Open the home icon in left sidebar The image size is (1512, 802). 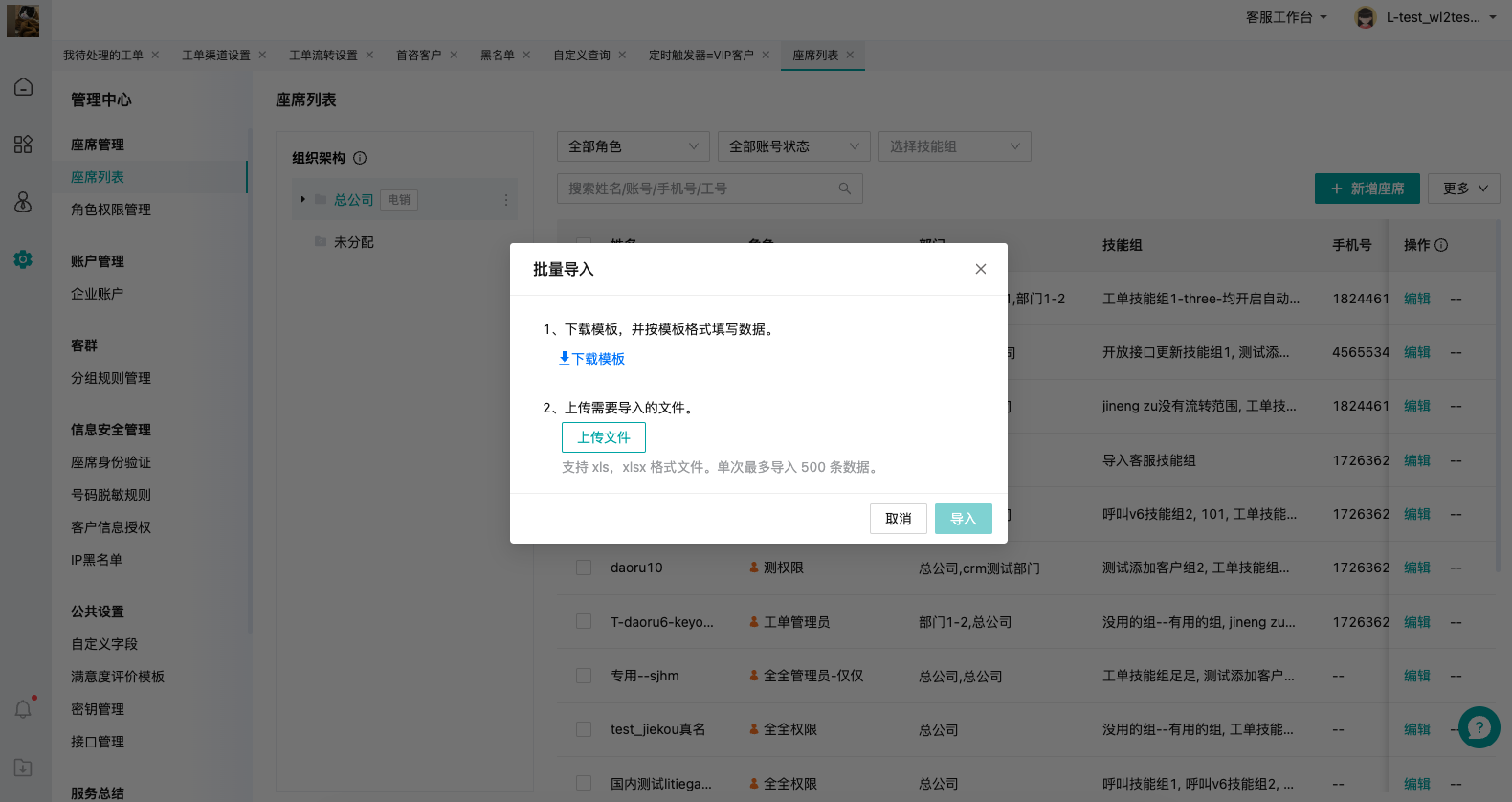tap(23, 87)
